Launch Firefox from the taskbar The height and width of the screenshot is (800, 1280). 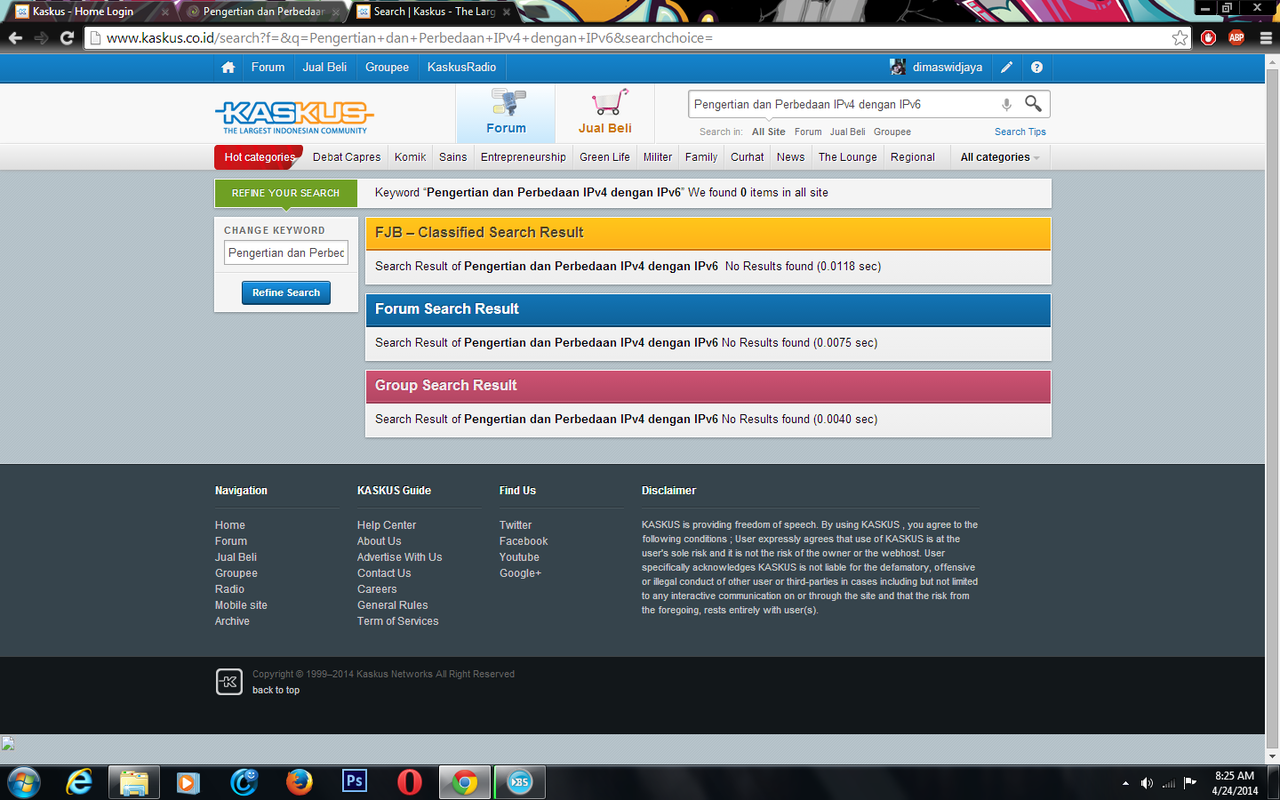(299, 782)
